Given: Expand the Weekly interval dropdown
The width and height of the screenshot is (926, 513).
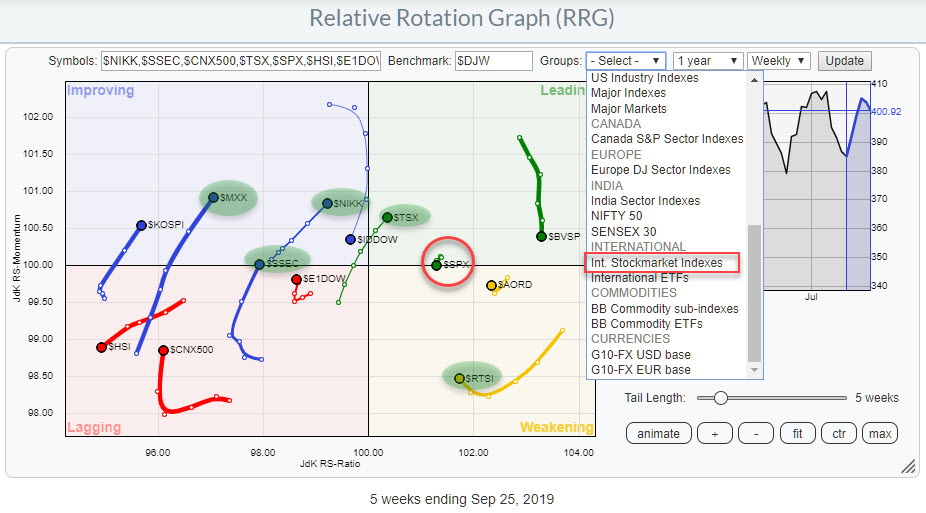Looking at the screenshot, I should point(779,61).
